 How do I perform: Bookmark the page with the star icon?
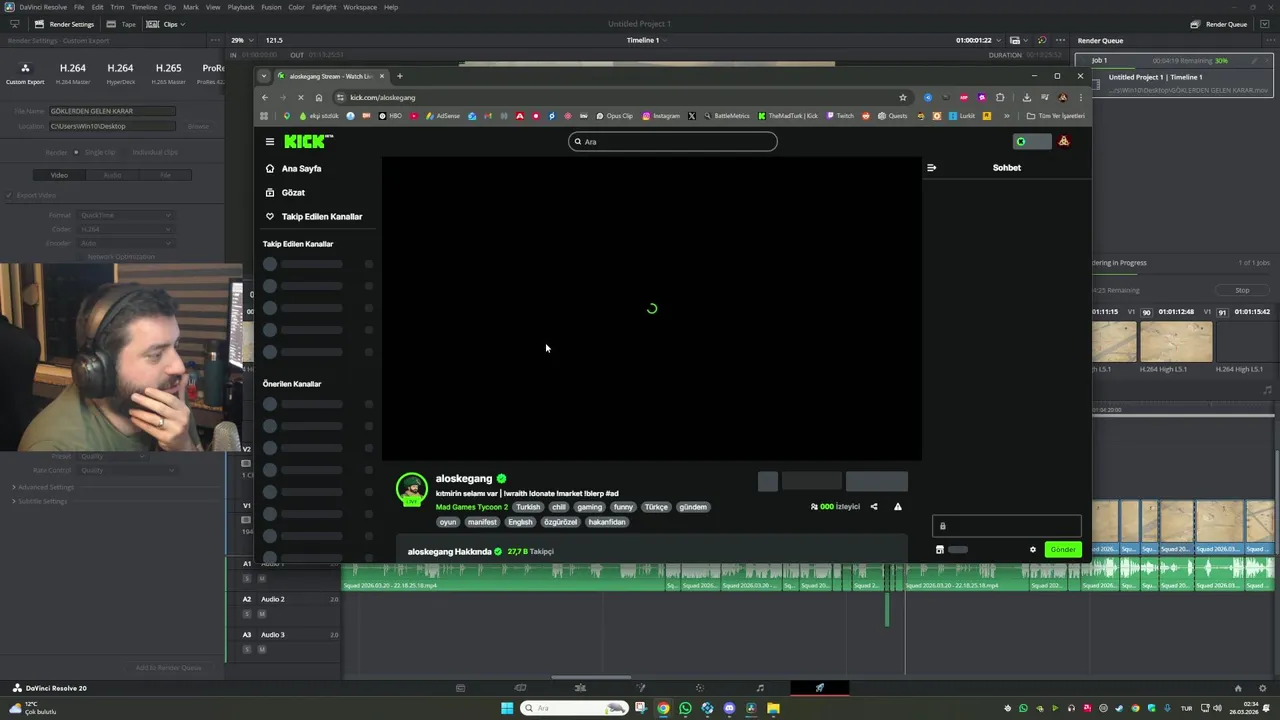point(903,97)
